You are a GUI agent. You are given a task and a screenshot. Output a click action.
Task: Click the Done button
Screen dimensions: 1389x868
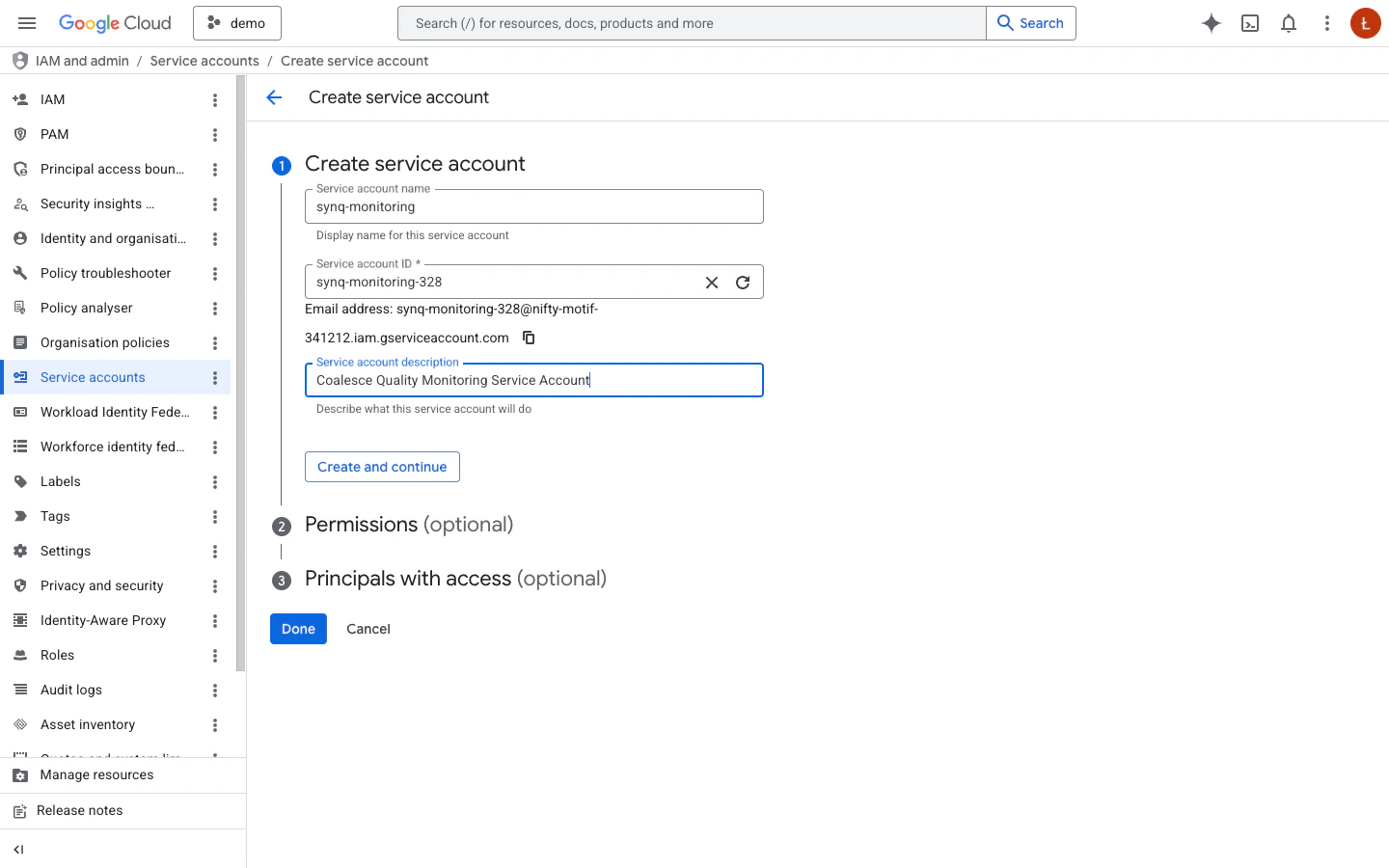click(x=298, y=629)
